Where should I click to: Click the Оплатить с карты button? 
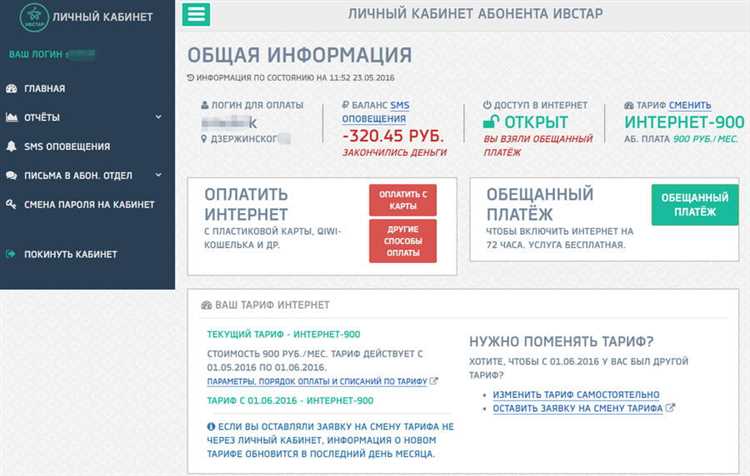(403, 200)
